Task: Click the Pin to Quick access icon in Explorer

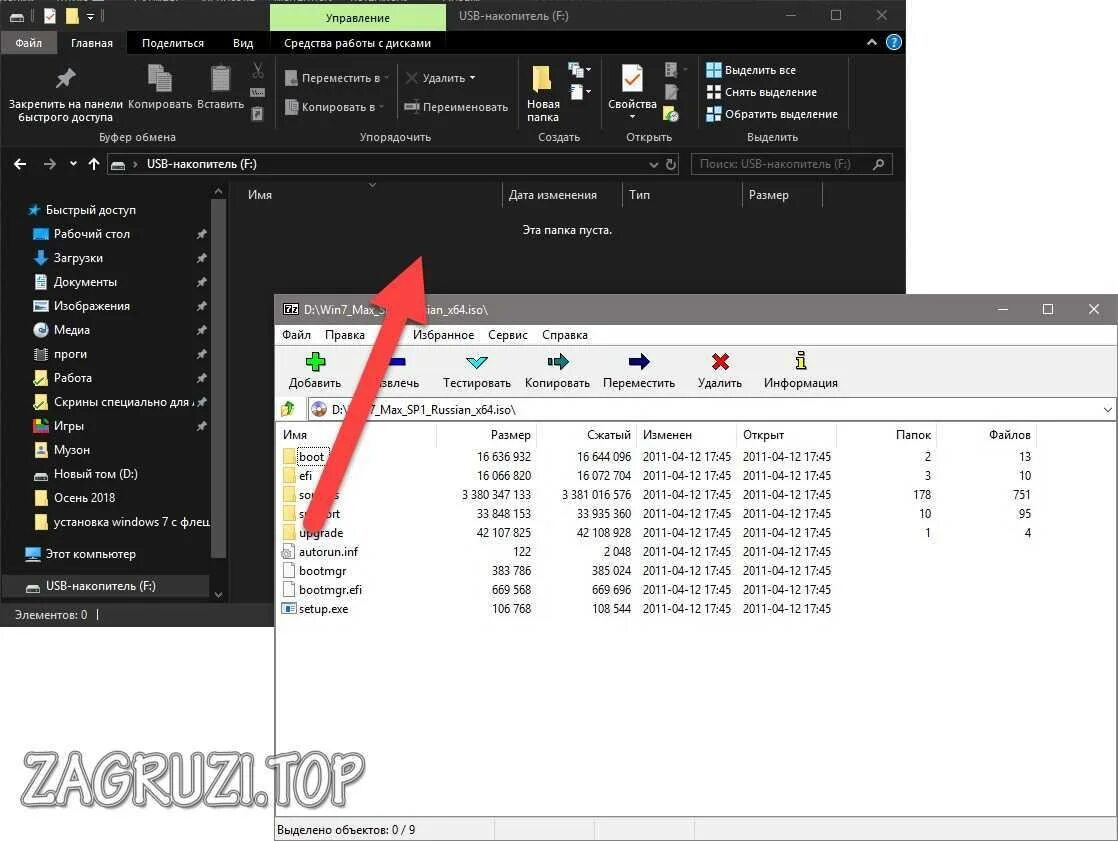Action: (66, 78)
